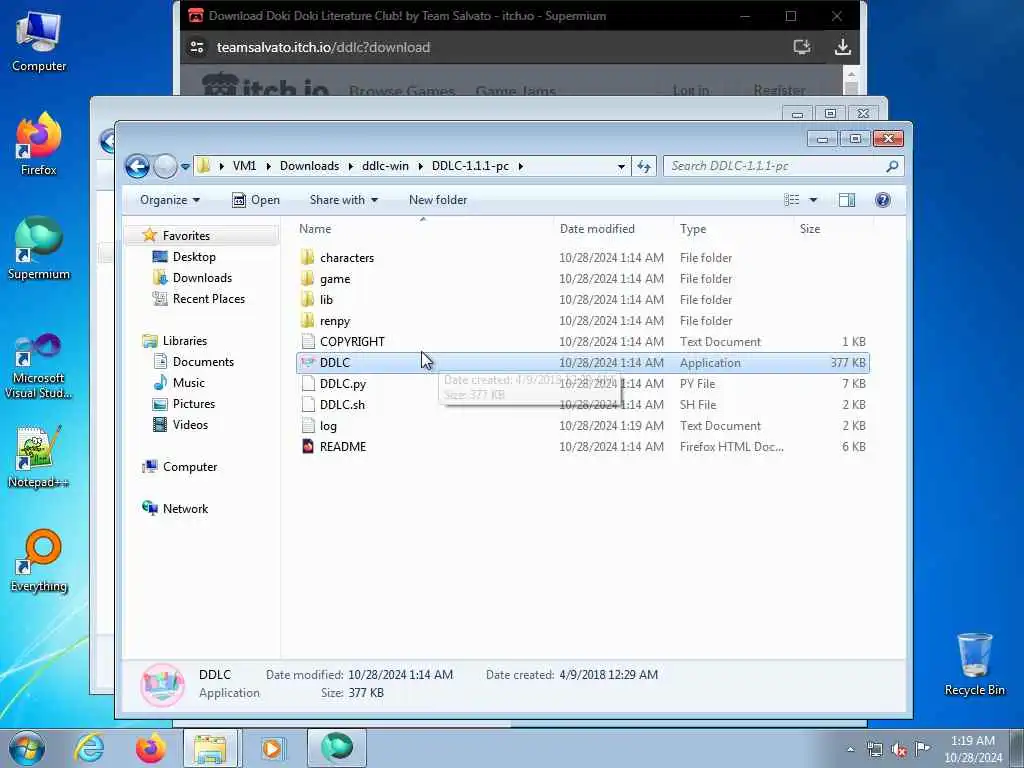Select Favorites in the navigation pane

coord(186,236)
